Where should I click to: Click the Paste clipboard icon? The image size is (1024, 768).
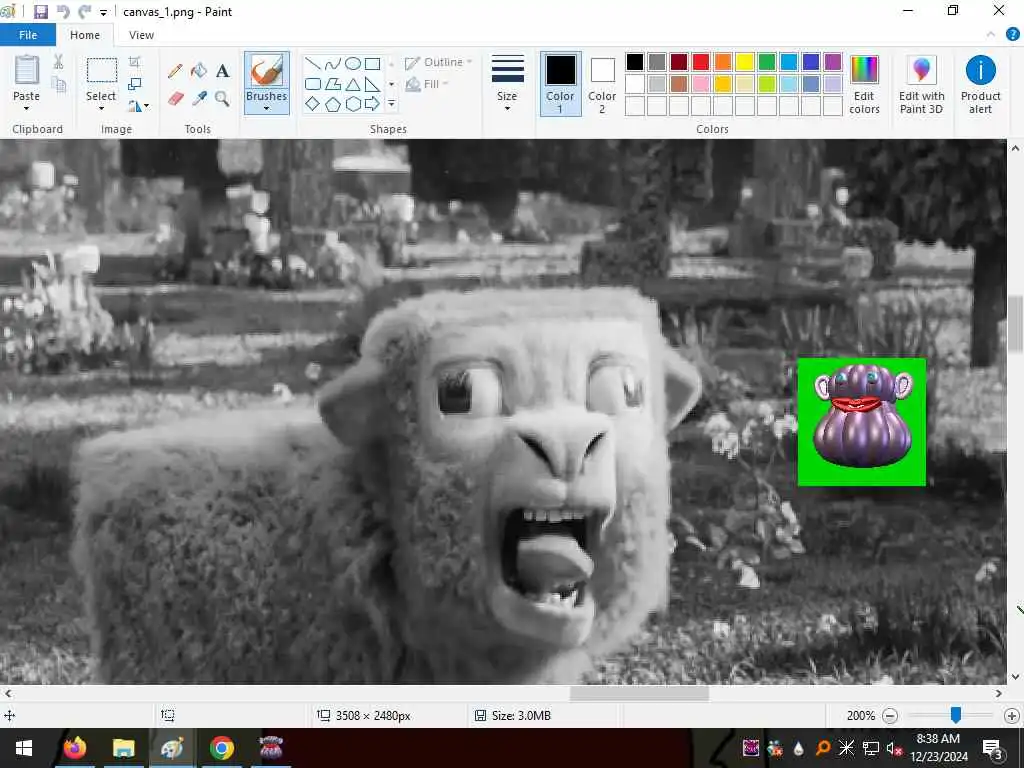27,70
